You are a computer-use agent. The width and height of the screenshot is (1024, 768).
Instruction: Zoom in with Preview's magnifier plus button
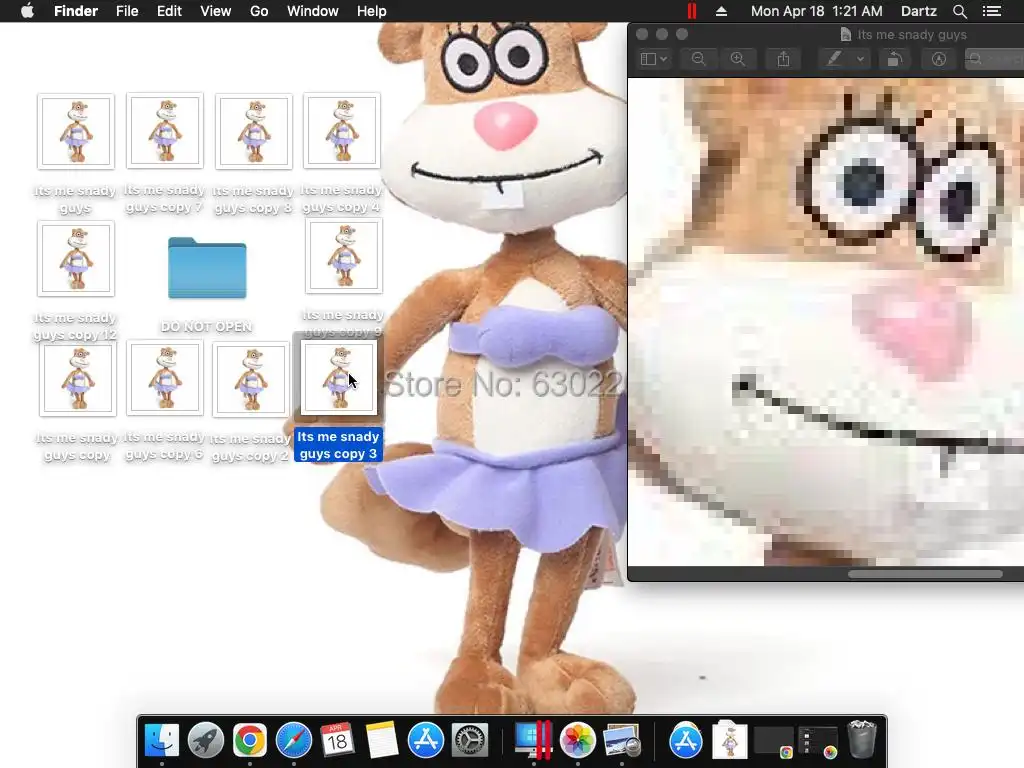[738, 59]
